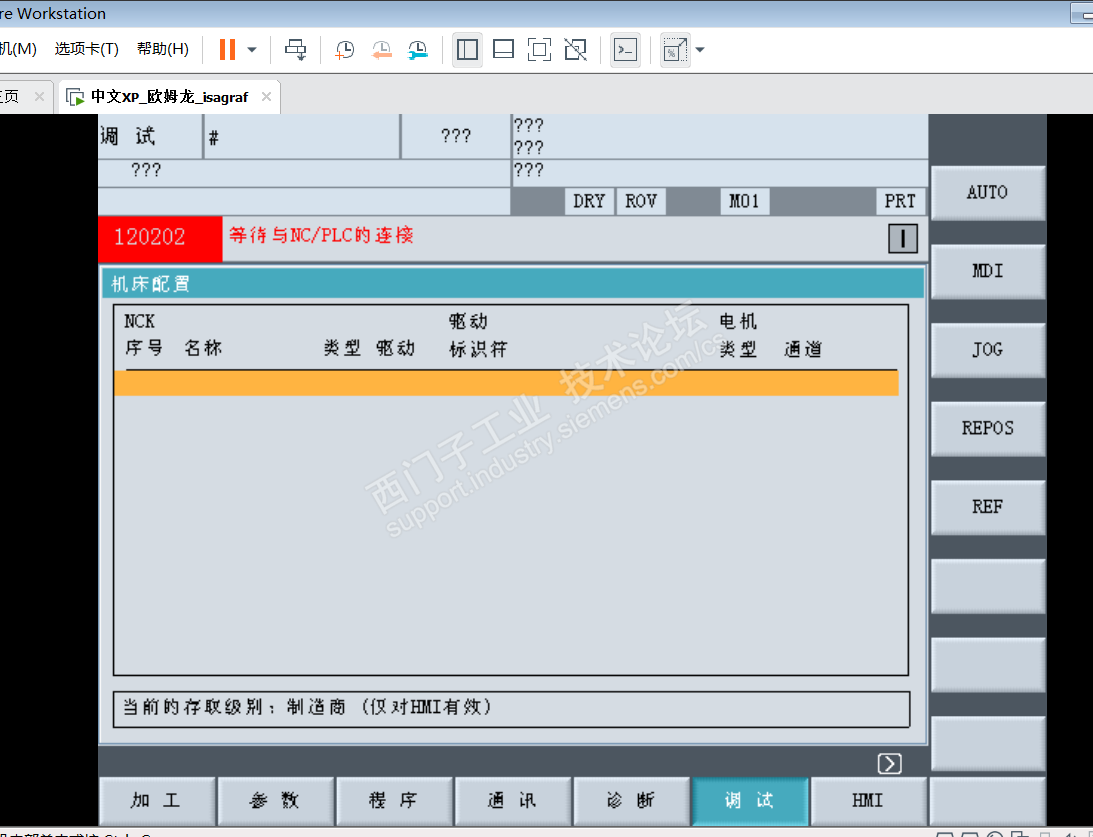Click the REF softkey
This screenshot has height=837, width=1093.
(988, 507)
